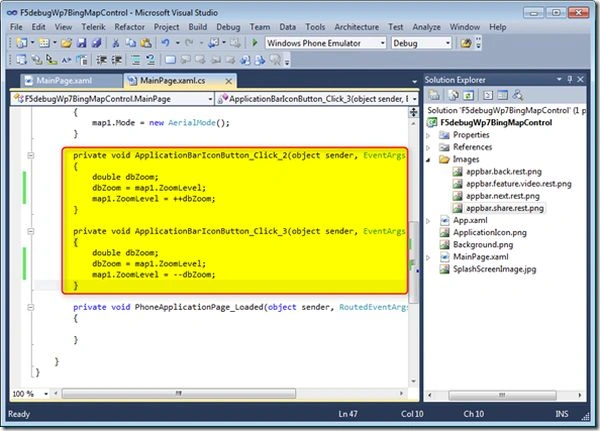
Task: Collapse the ApplicationBarIconButton_Click_2 method outline
Action: pyautogui.click(x=31, y=155)
